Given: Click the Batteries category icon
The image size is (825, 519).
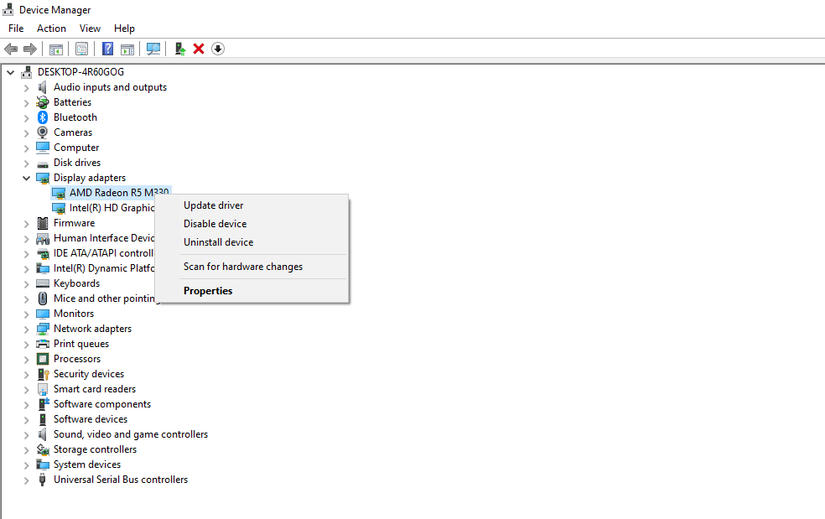Looking at the screenshot, I should [x=43, y=102].
